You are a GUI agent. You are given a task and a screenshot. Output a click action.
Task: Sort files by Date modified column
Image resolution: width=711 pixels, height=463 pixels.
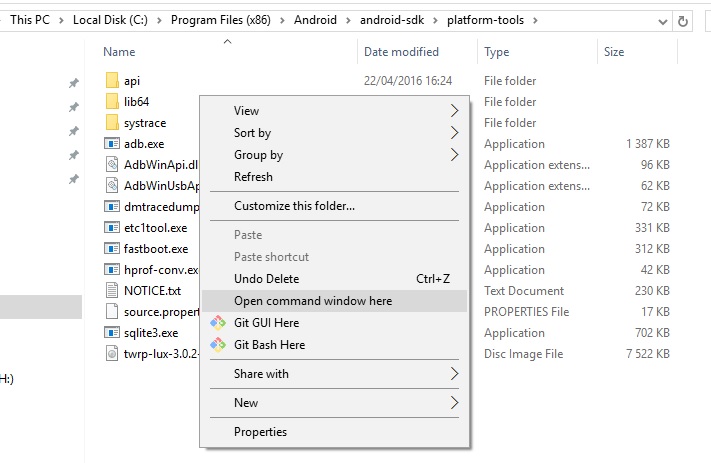click(401, 52)
